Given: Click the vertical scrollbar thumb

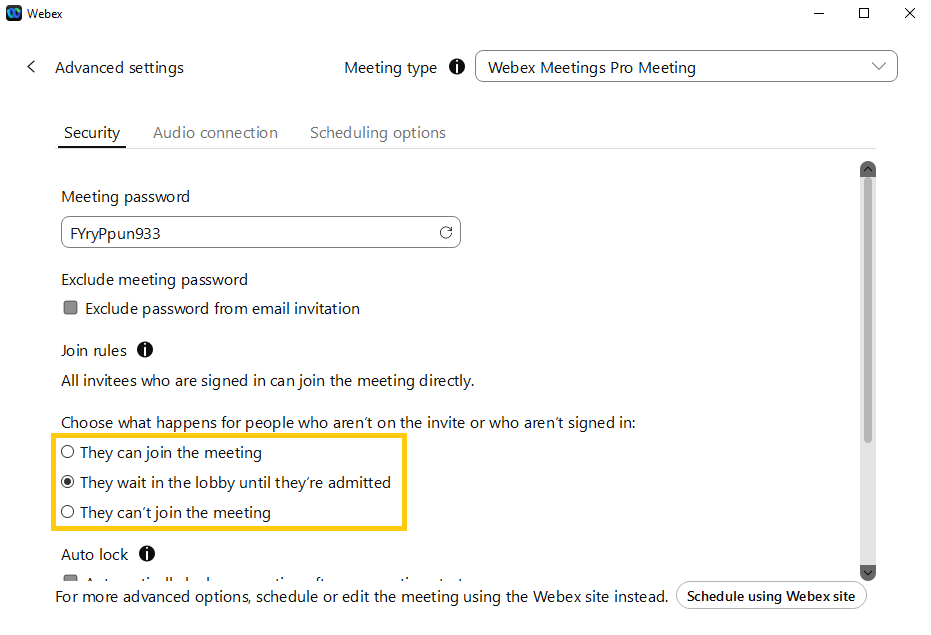Looking at the screenshot, I should click(868, 310).
